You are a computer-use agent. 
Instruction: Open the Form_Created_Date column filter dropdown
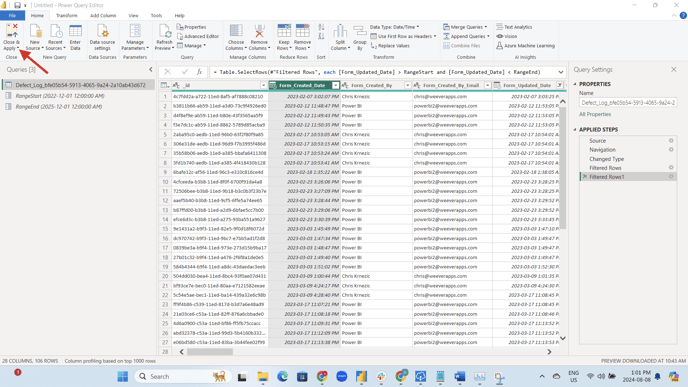click(x=336, y=85)
